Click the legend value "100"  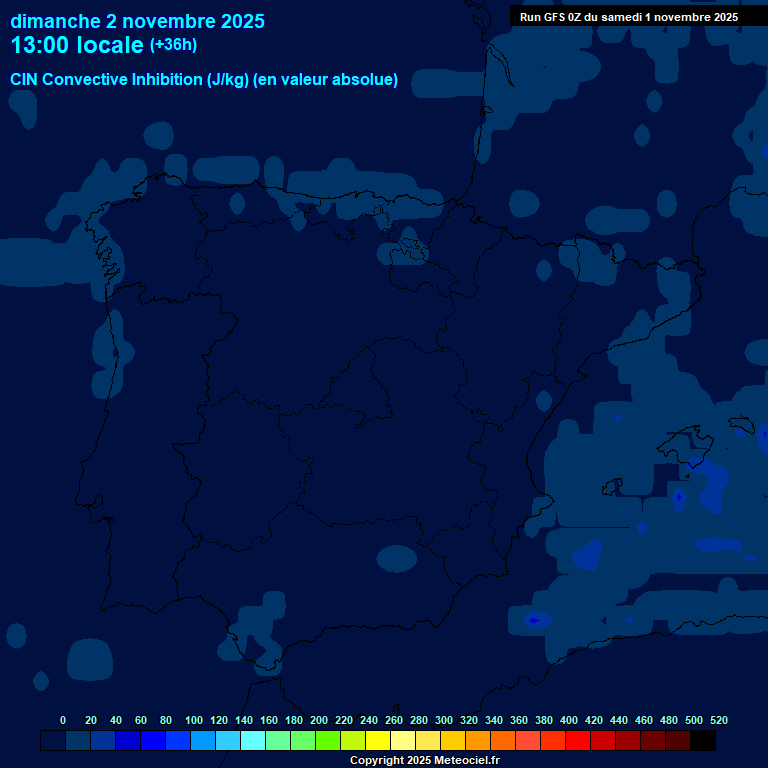(x=194, y=720)
